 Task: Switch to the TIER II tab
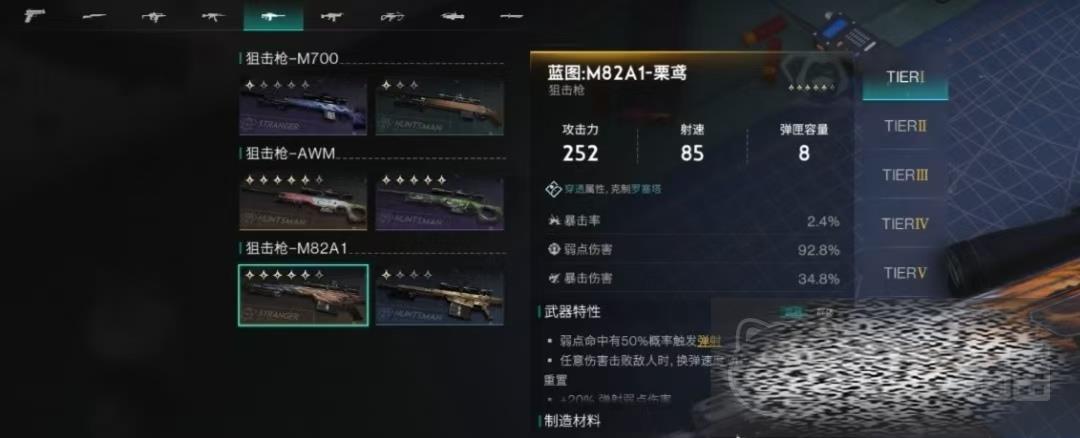[905, 126]
